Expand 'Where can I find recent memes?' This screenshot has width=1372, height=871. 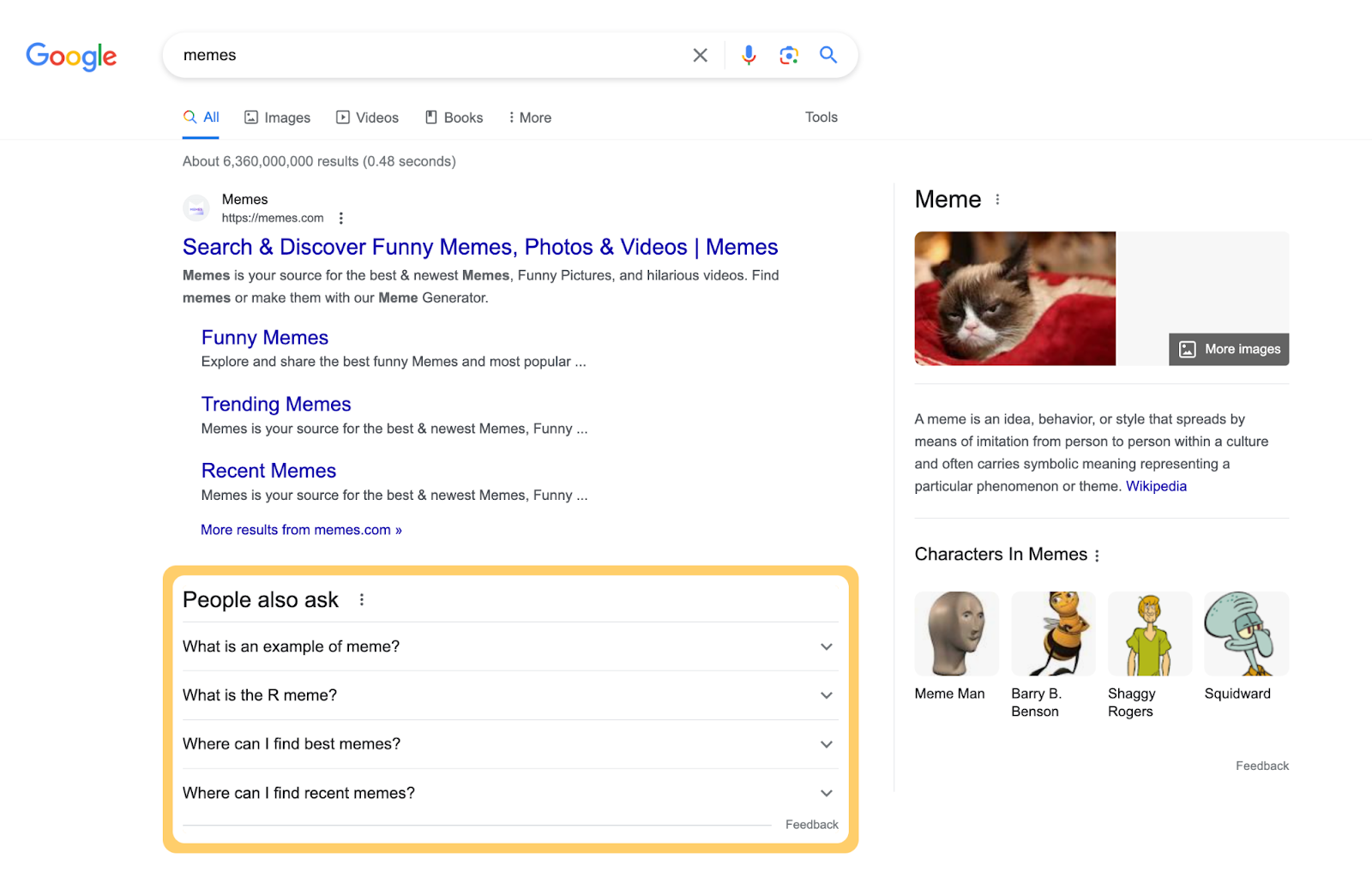509,793
